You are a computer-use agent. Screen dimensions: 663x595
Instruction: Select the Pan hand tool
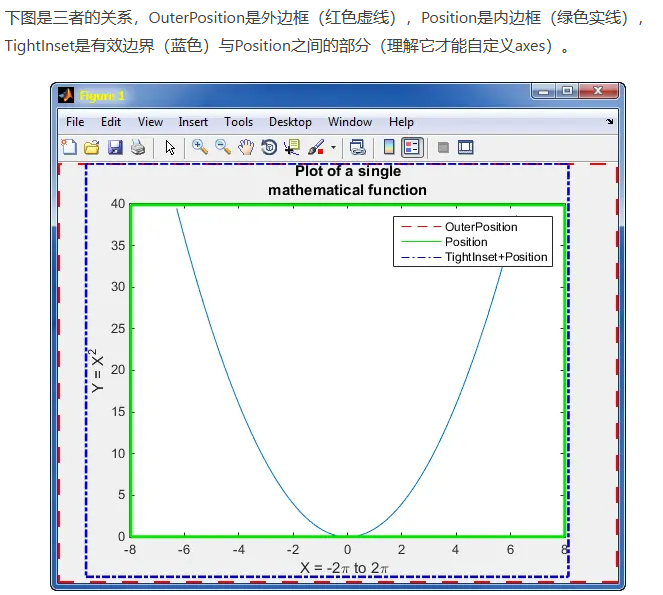click(x=246, y=147)
